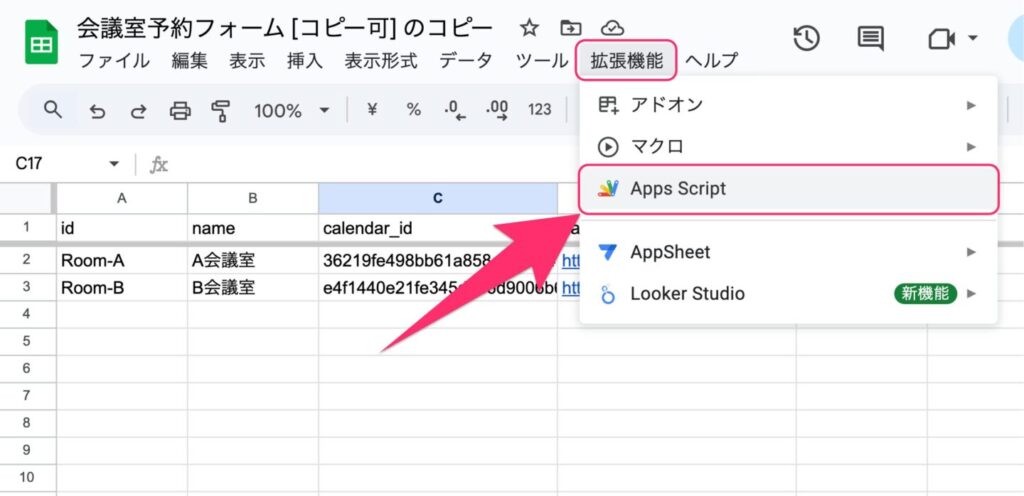The width and height of the screenshot is (1024, 496).
Task: Select the 'B会議室' cell
Action: tap(253, 287)
